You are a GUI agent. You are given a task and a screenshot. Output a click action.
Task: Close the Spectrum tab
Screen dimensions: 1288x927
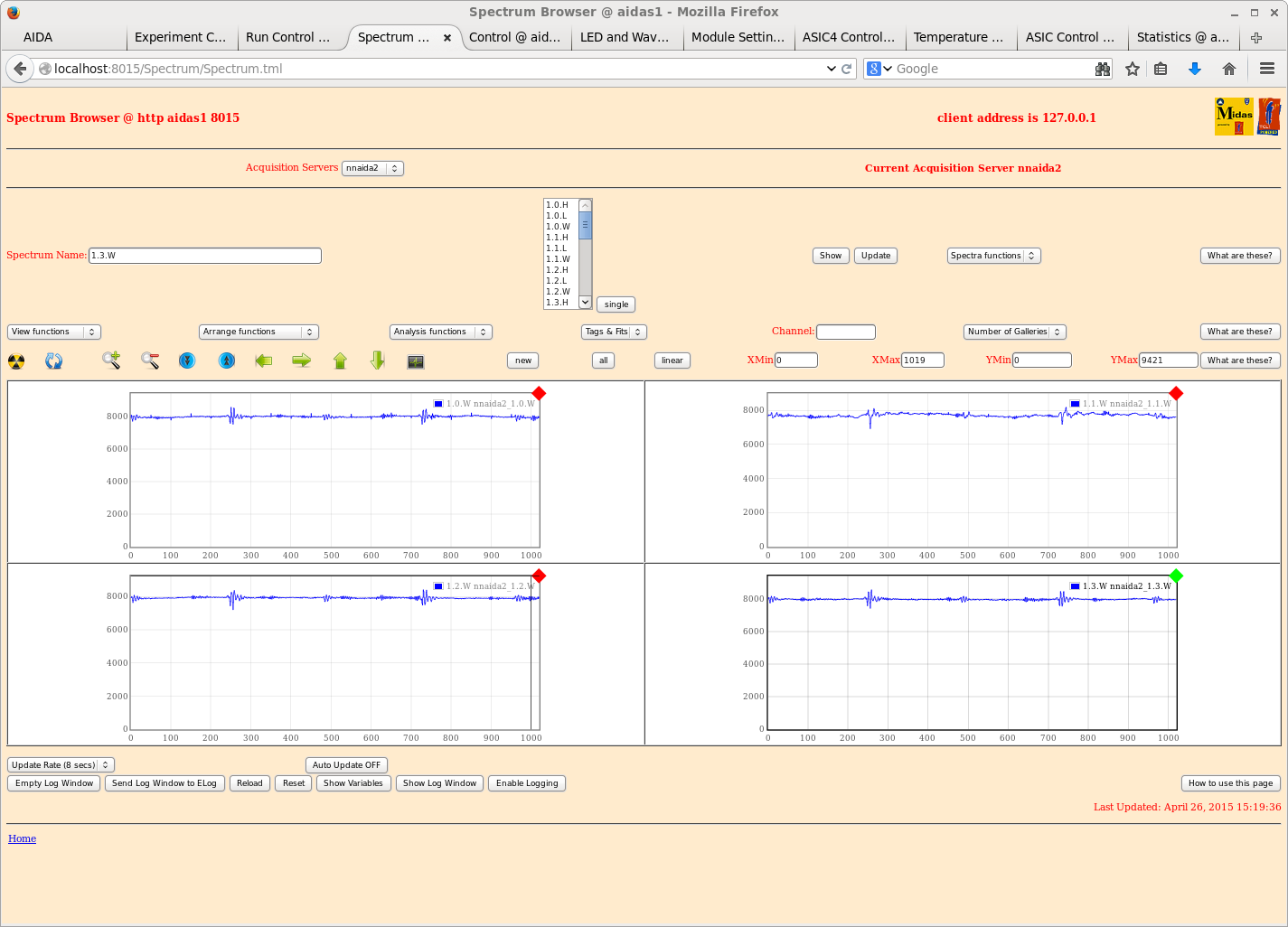(x=447, y=38)
